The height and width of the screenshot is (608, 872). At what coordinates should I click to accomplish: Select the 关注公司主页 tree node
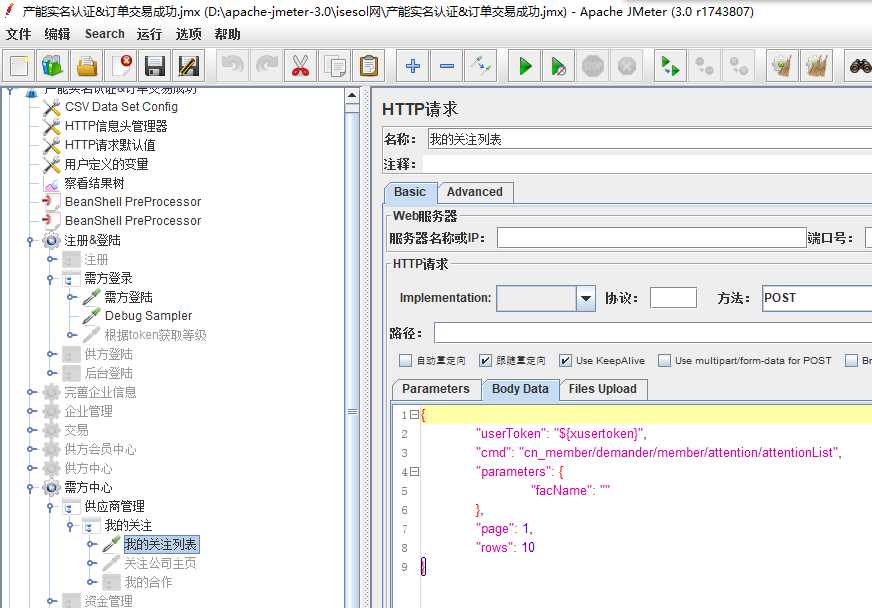(x=160, y=563)
